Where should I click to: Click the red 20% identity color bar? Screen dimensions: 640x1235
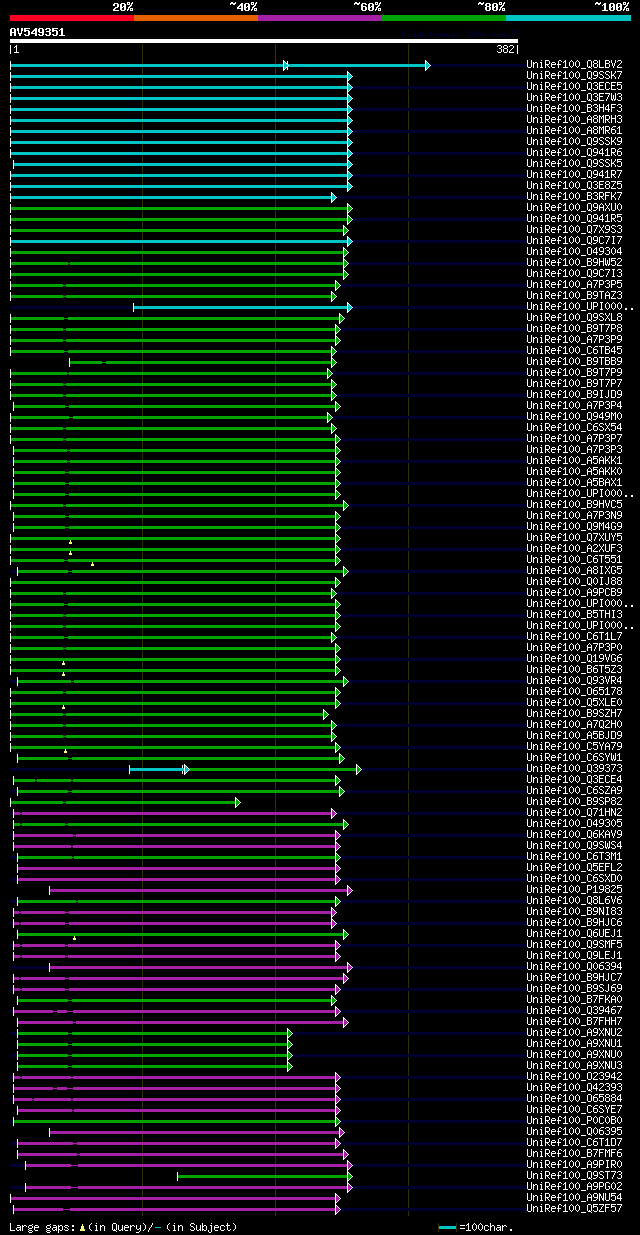[72, 18]
